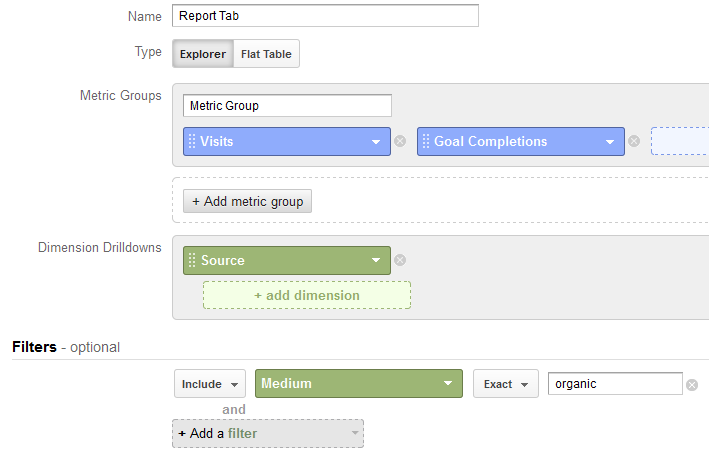Open the Goal Completions metric dropdown
Image resolution: width=709 pixels, height=452 pixels.
point(610,142)
